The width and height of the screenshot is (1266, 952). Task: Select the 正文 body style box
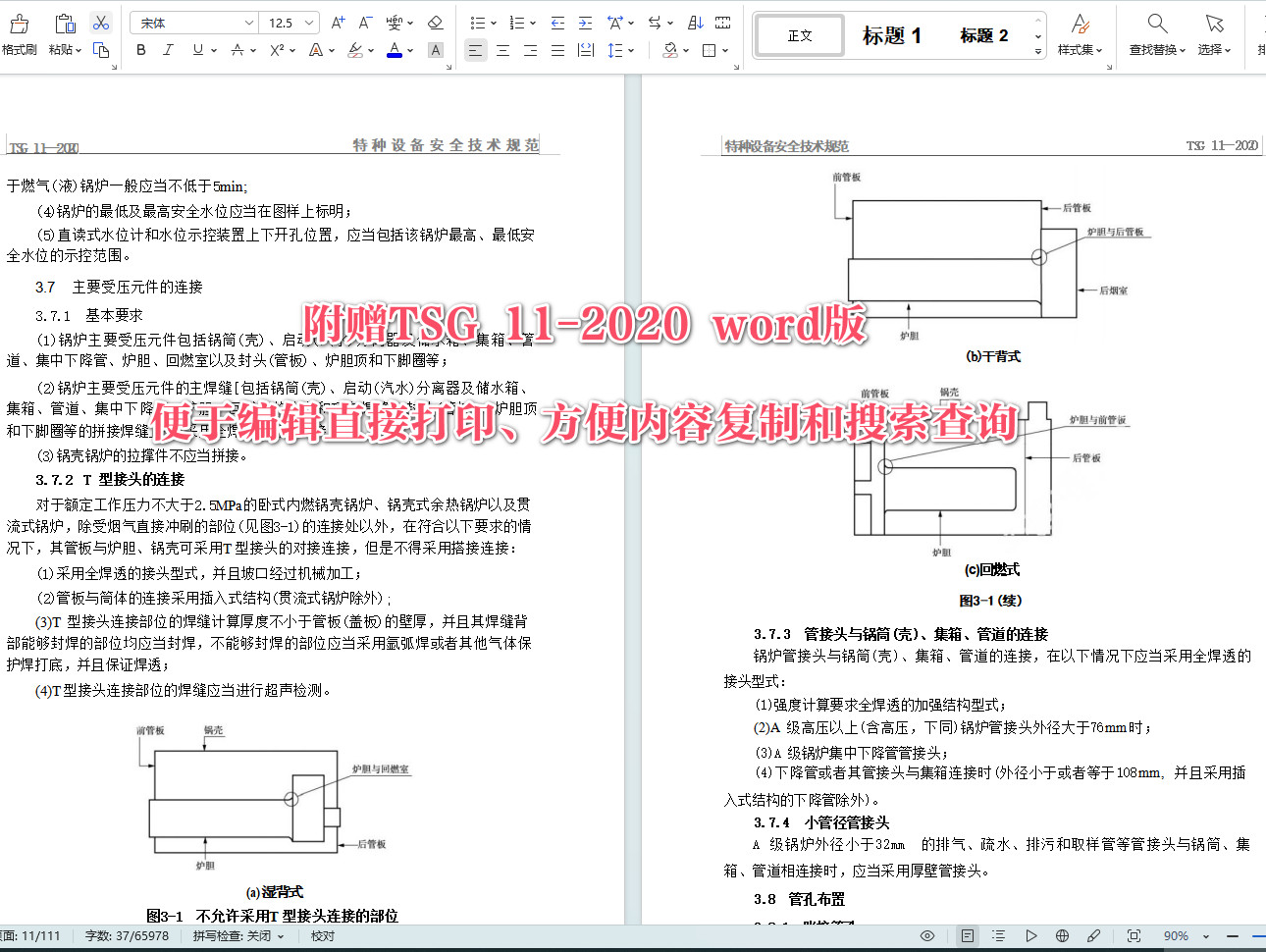point(800,35)
